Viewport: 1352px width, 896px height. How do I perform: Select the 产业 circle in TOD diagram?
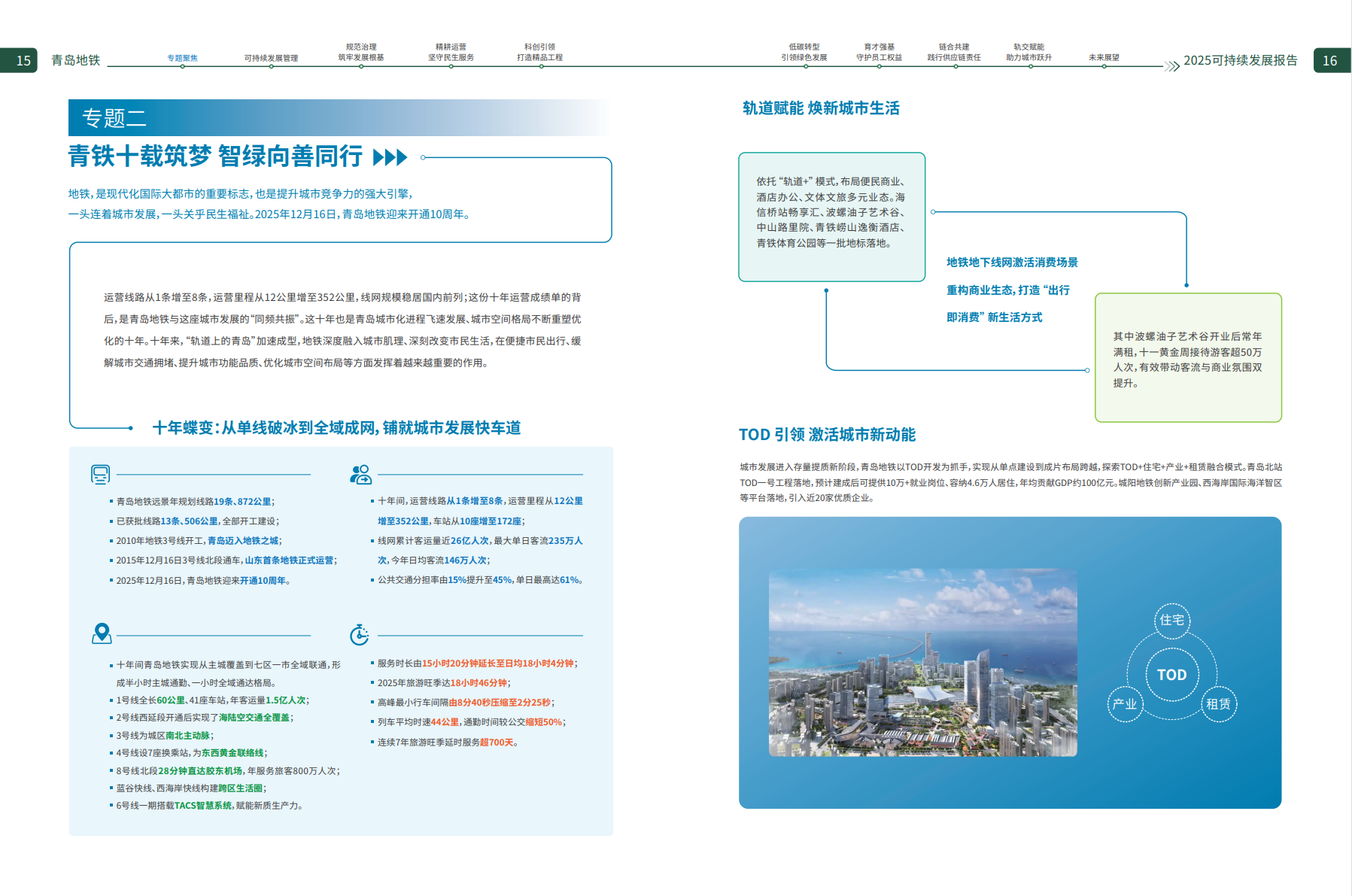click(1125, 703)
